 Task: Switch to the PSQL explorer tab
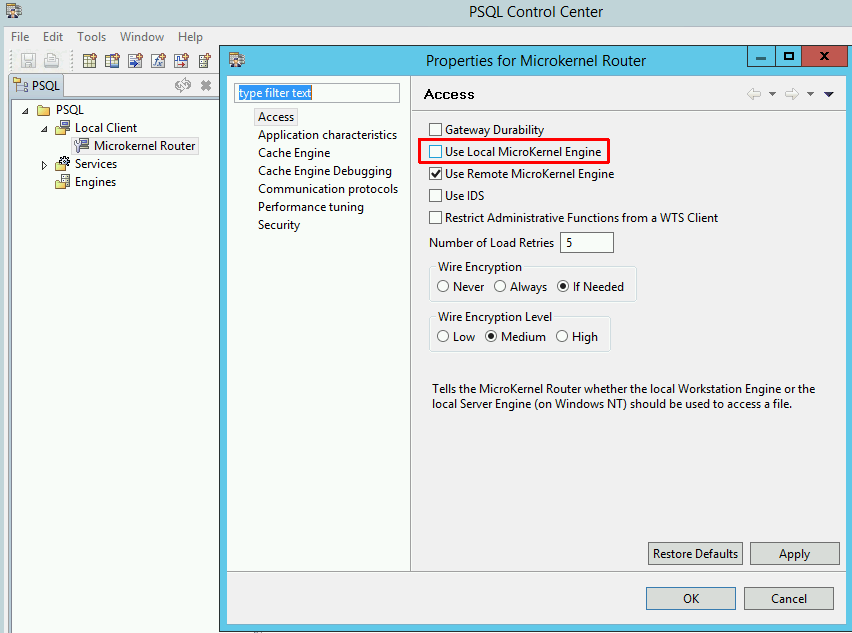(36, 86)
